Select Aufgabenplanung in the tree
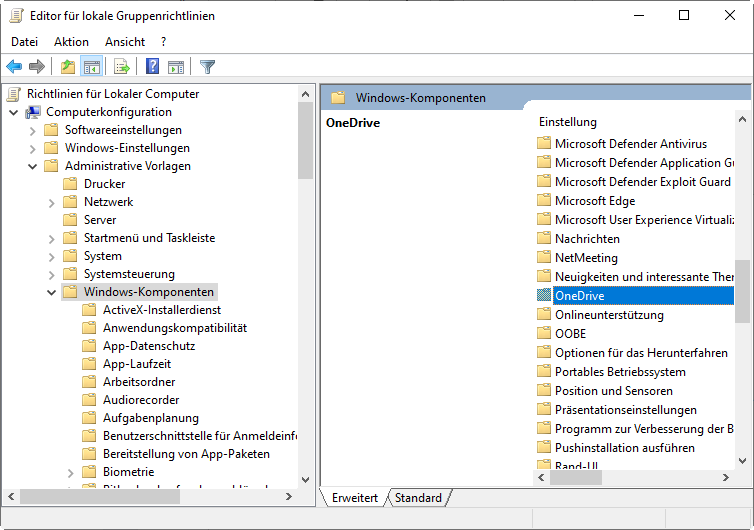754x530 pixels. (151, 418)
